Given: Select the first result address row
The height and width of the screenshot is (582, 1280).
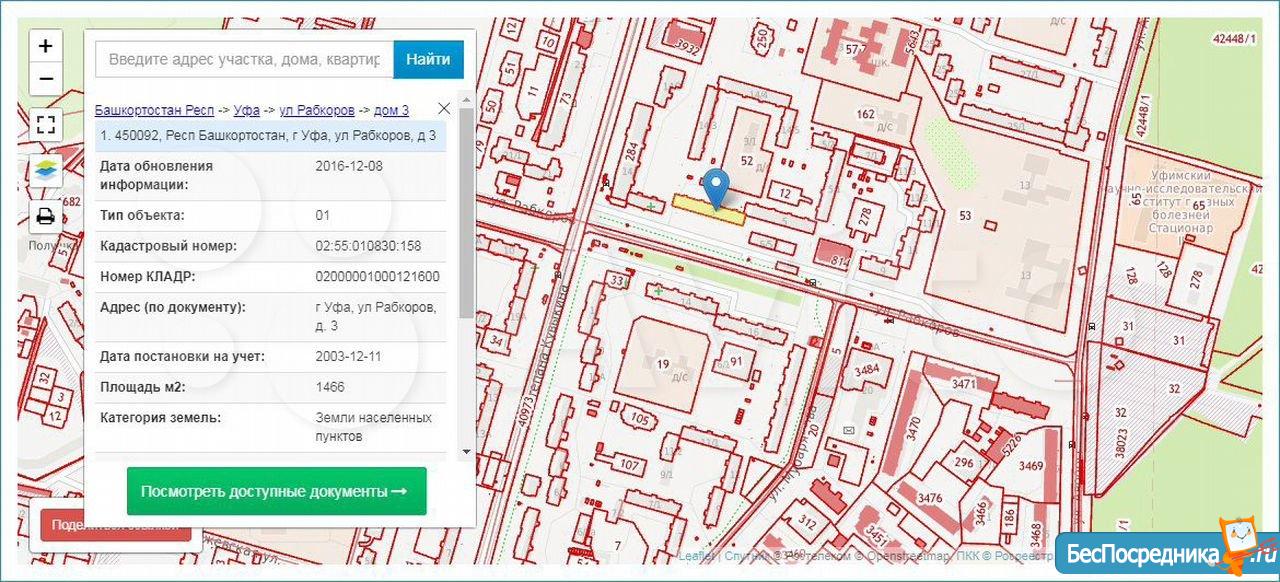Looking at the screenshot, I should pos(270,136).
